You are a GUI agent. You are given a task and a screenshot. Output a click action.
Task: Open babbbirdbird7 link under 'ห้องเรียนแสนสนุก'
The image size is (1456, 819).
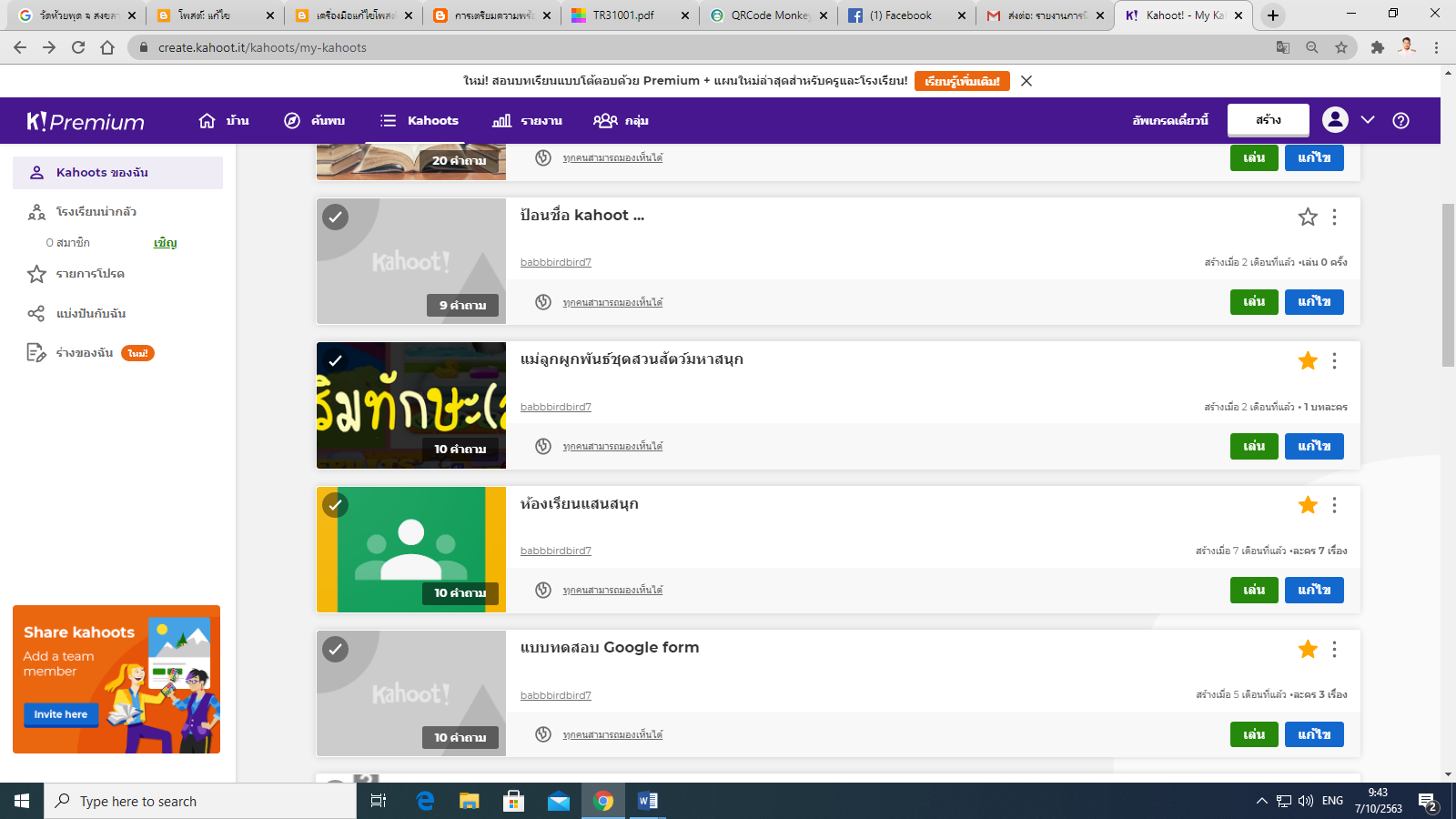[x=555, y=551]
